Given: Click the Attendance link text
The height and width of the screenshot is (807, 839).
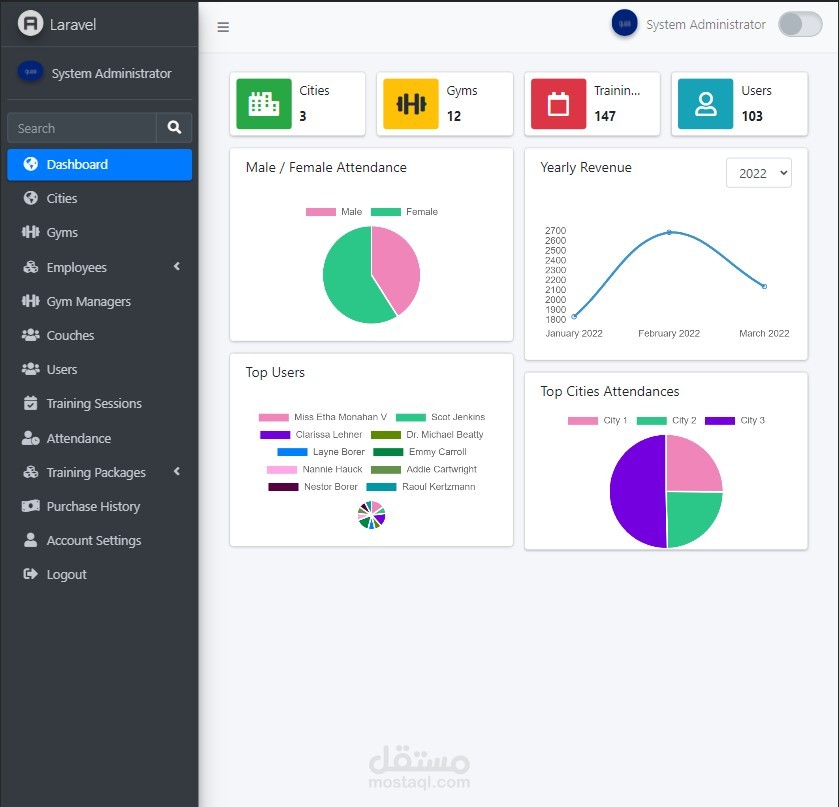Looking at the screenshot, I should (79, 438).
